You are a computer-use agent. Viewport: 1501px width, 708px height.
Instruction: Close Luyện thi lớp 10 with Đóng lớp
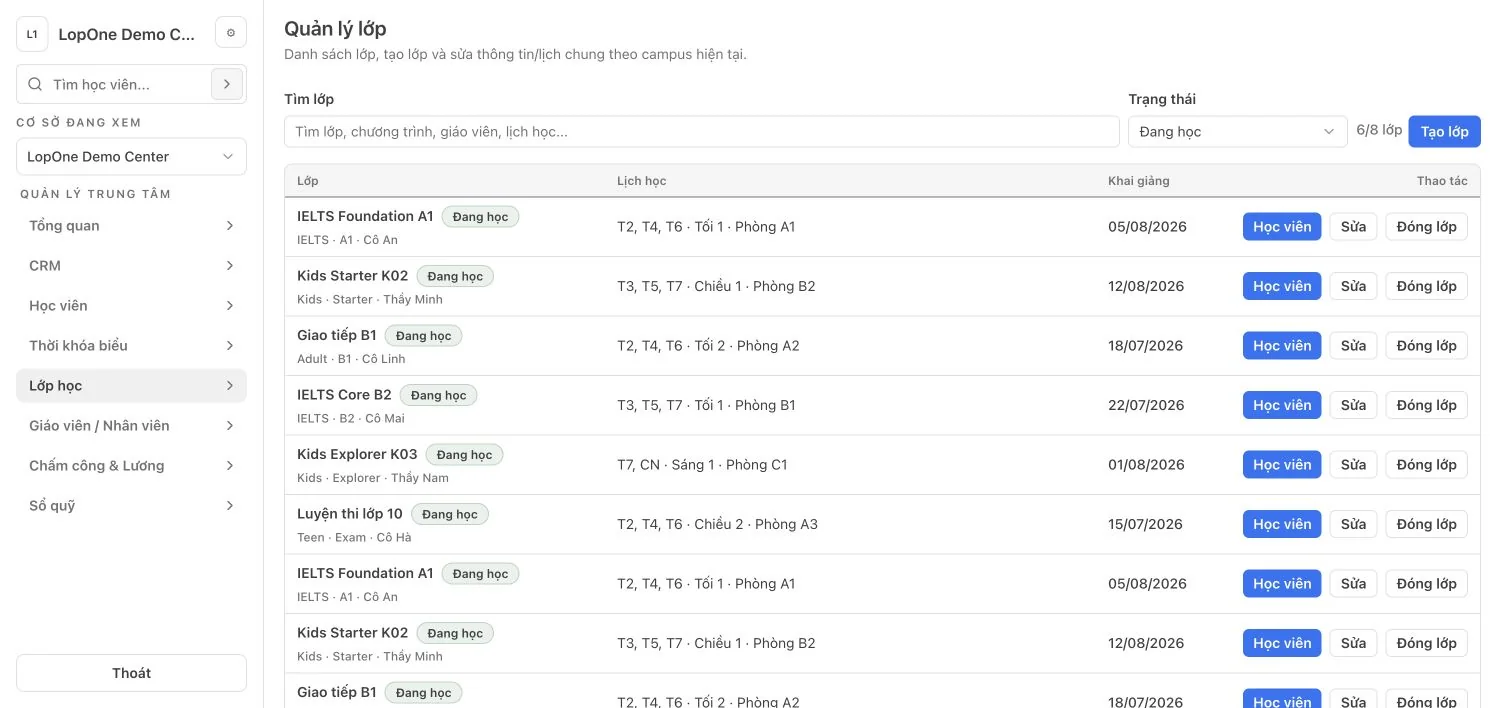pyautogui.click(x=1426, y=524)
